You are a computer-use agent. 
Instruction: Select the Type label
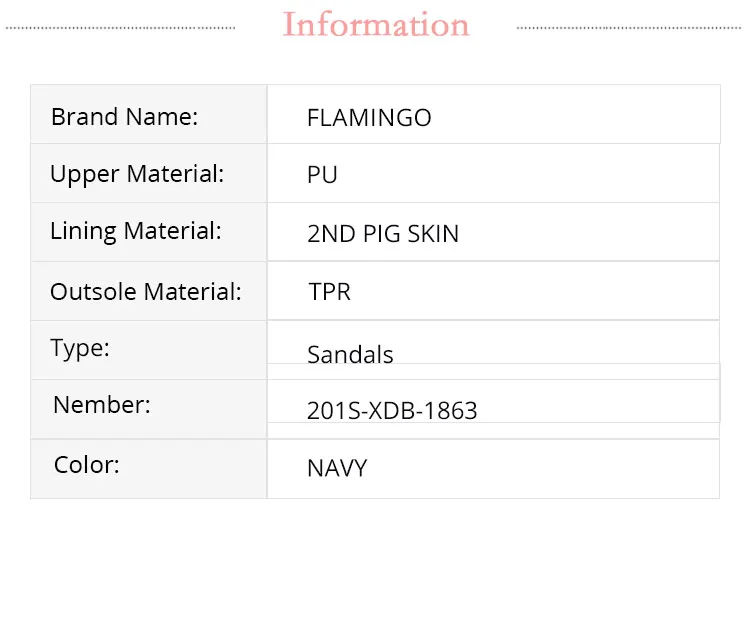click(x=80, y=349)
